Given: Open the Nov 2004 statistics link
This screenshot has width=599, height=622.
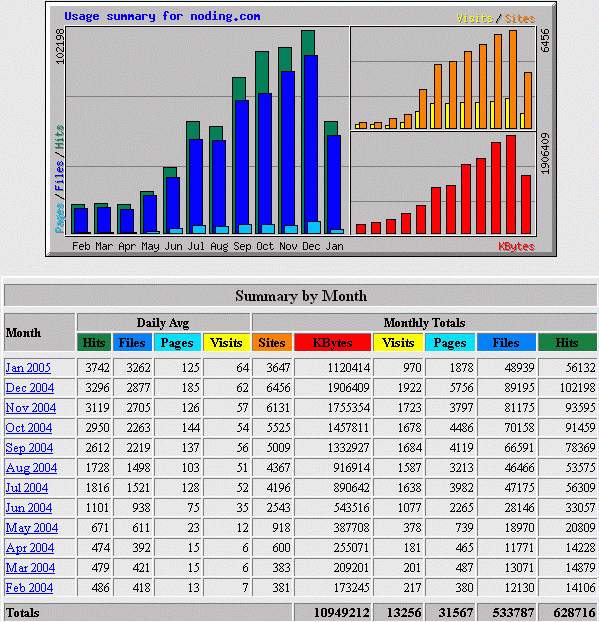Looking at the screenshot, I should (31, 408).
